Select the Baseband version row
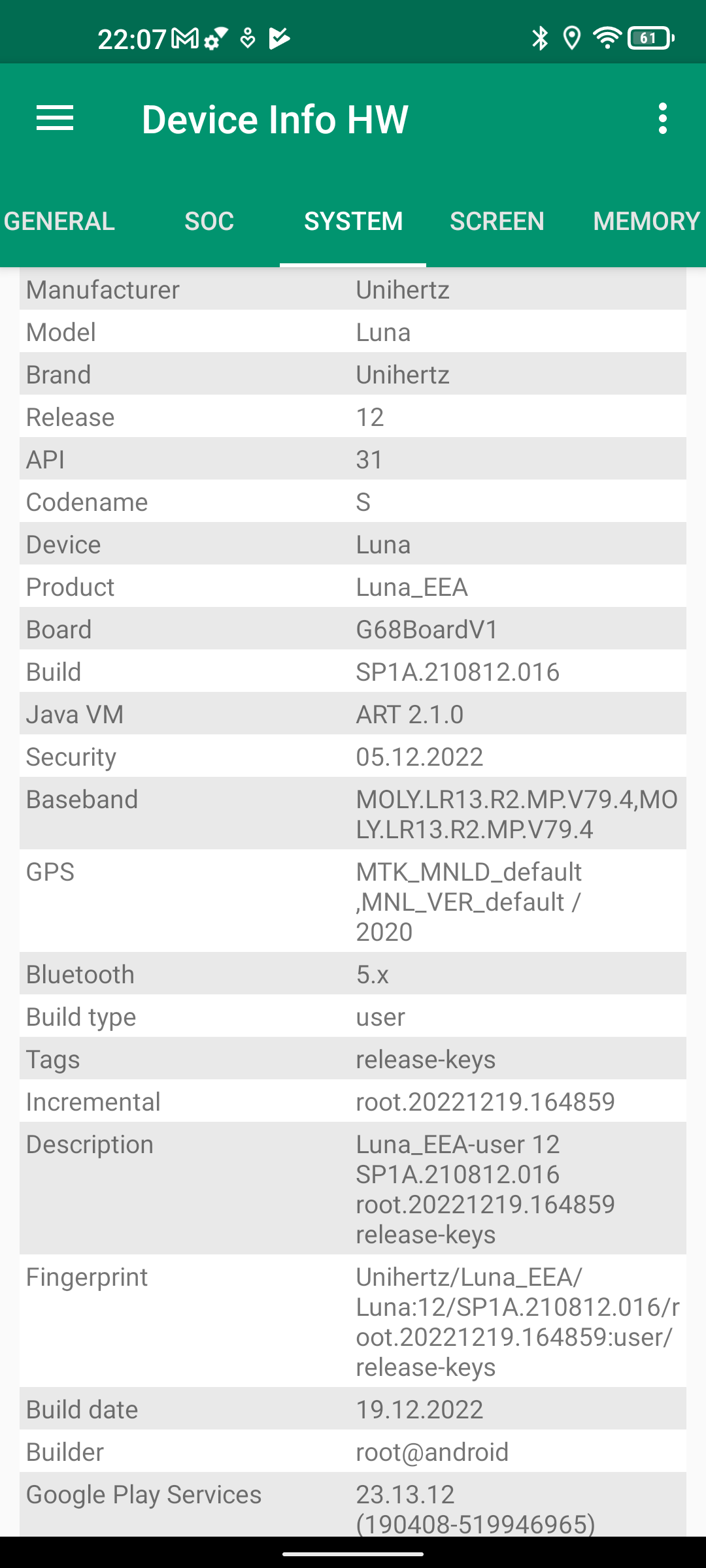 [353, 814]
